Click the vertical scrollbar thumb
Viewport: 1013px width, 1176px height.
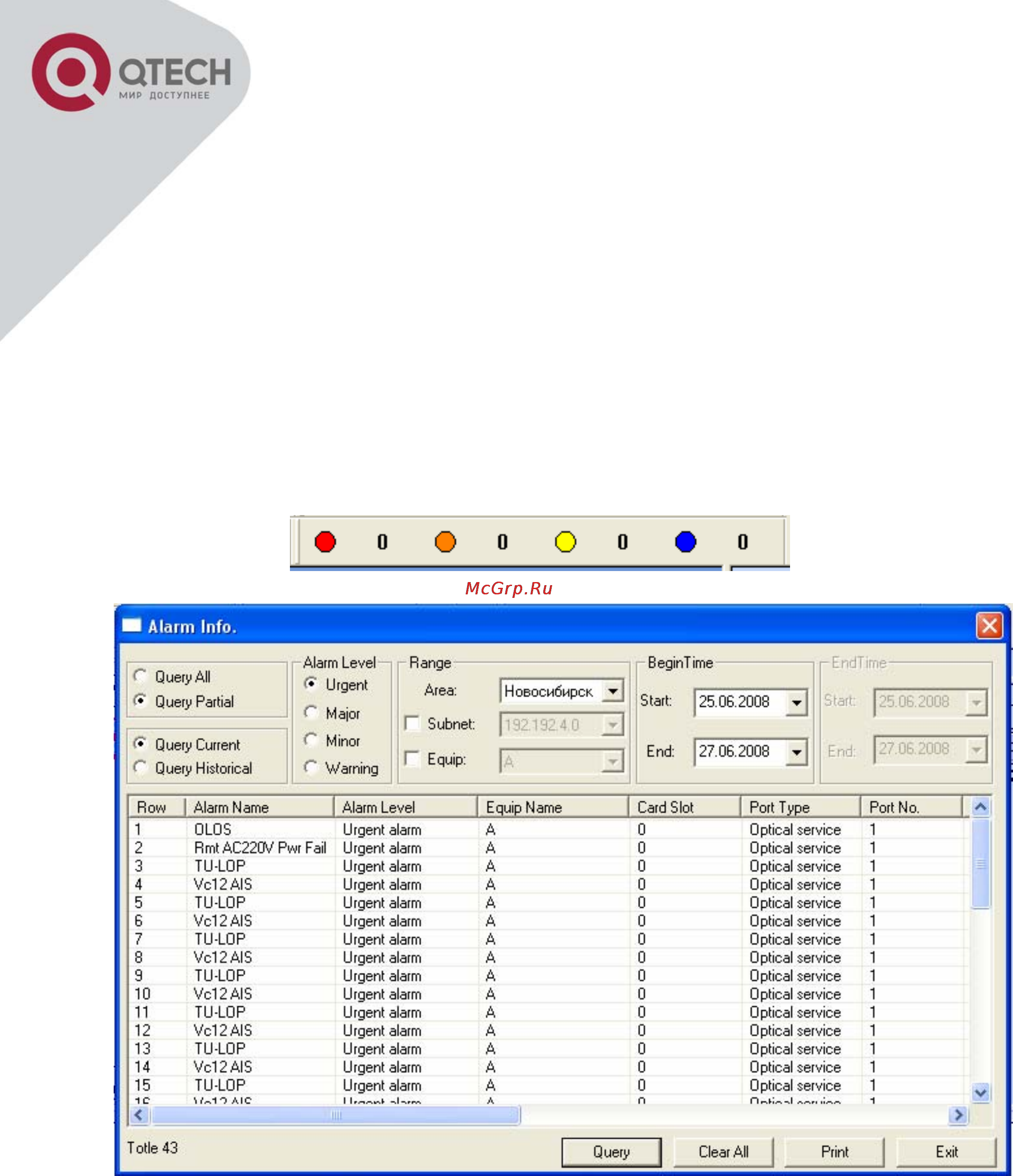(x=981, y=863)
